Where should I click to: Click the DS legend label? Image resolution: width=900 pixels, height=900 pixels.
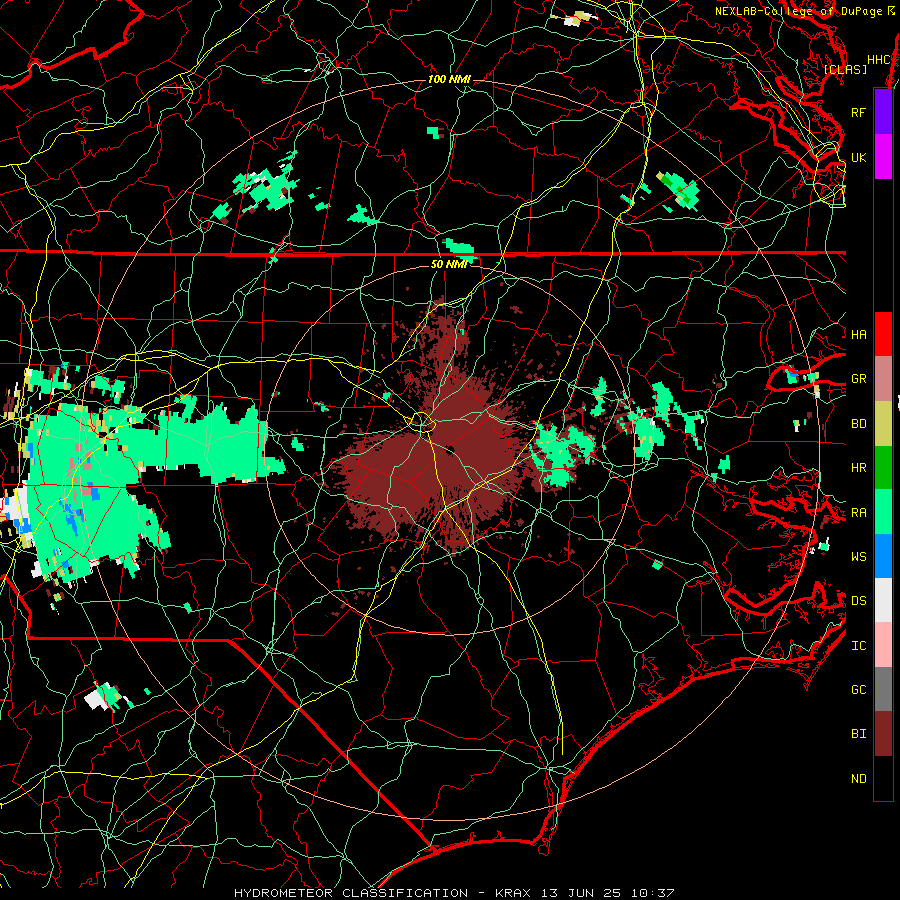858,601
